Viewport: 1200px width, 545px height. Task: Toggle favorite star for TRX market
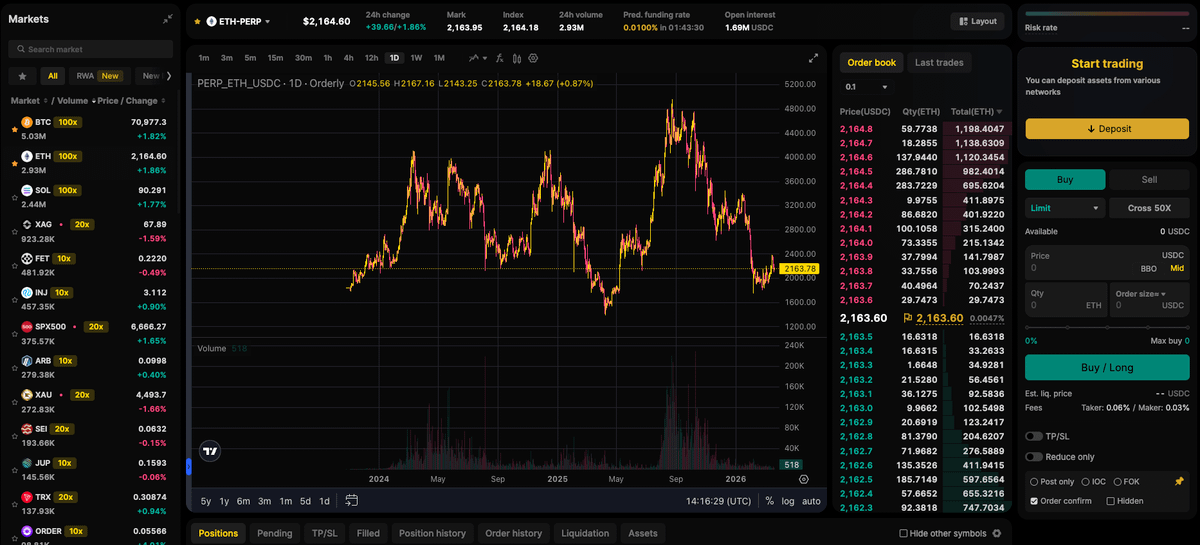click(14, 504)
